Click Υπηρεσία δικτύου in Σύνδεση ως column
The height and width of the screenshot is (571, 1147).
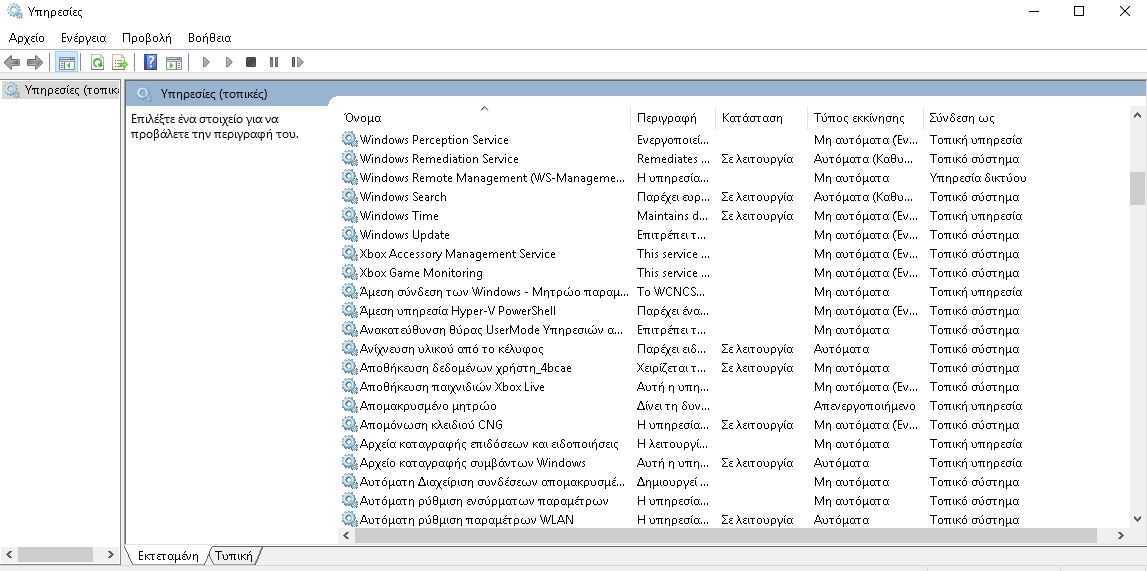[x=978, y=178]
